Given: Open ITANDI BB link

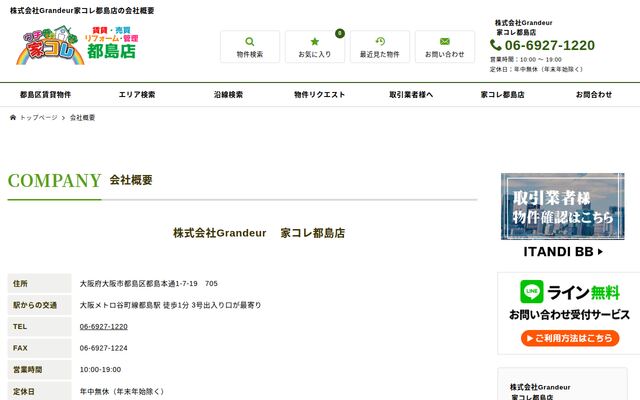Looking at the screenshot, I should [x=563, y=251].
